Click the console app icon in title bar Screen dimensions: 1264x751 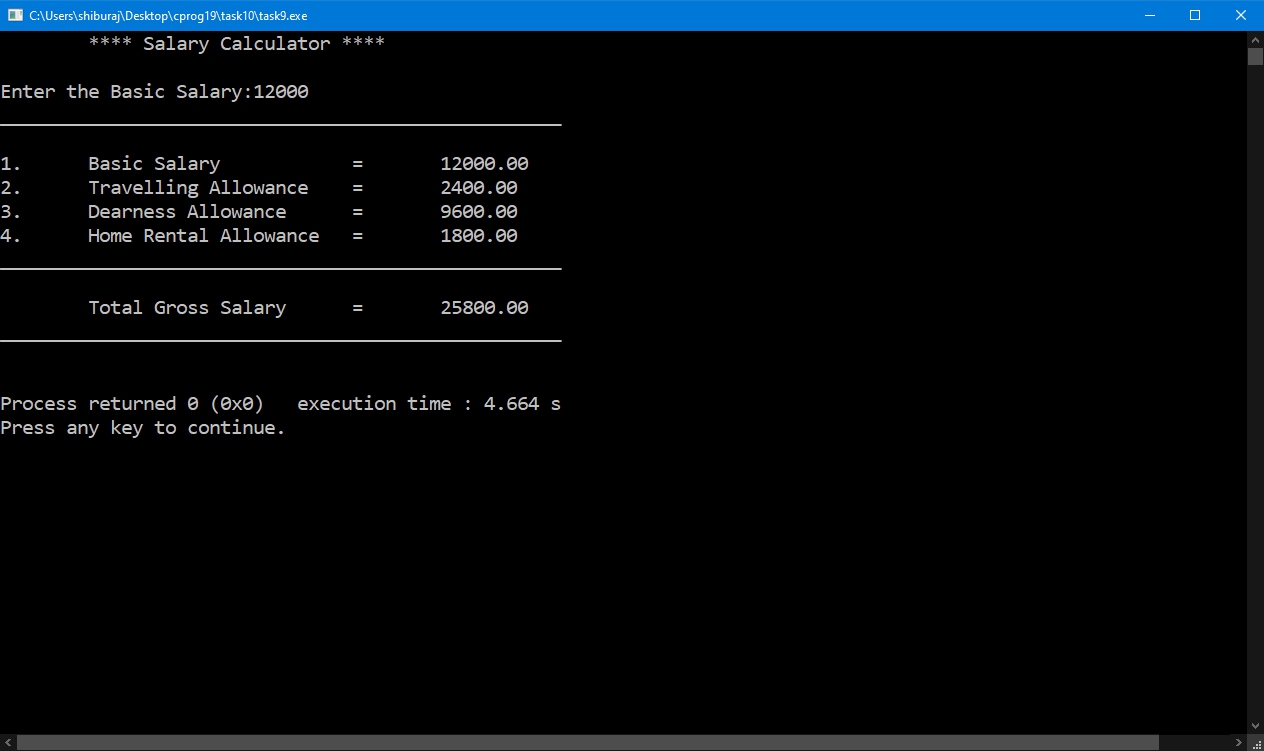[15, 15]
